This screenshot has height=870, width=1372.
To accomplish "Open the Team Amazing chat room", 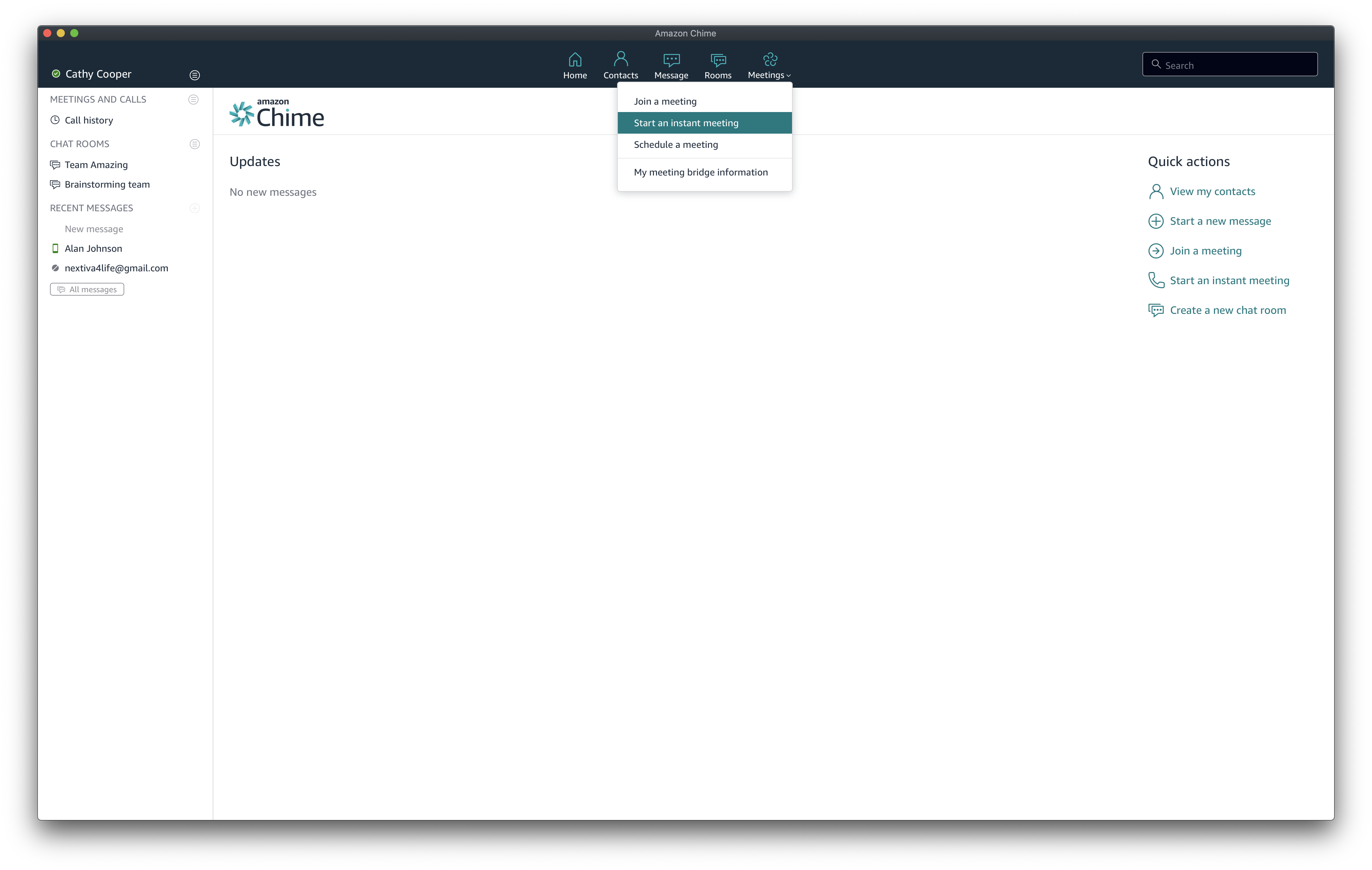I will pyautogui.click(x=96, y=165).
